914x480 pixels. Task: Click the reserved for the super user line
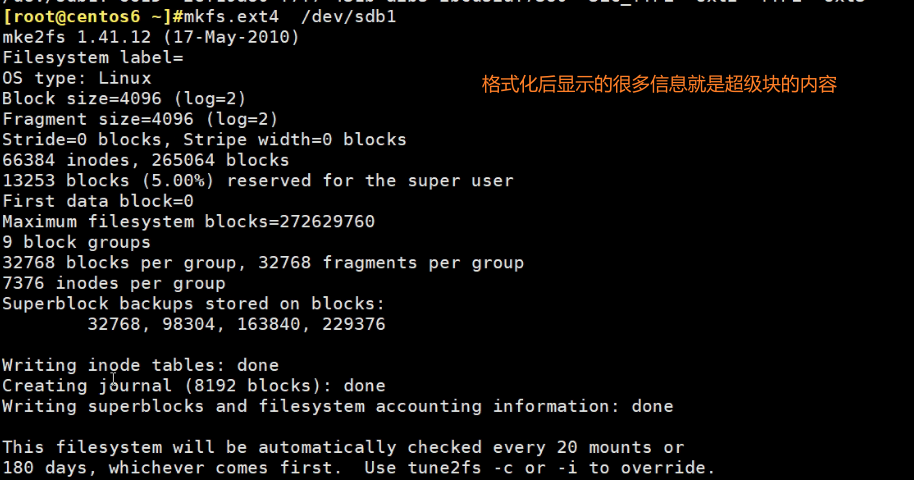tap(257, 181)
